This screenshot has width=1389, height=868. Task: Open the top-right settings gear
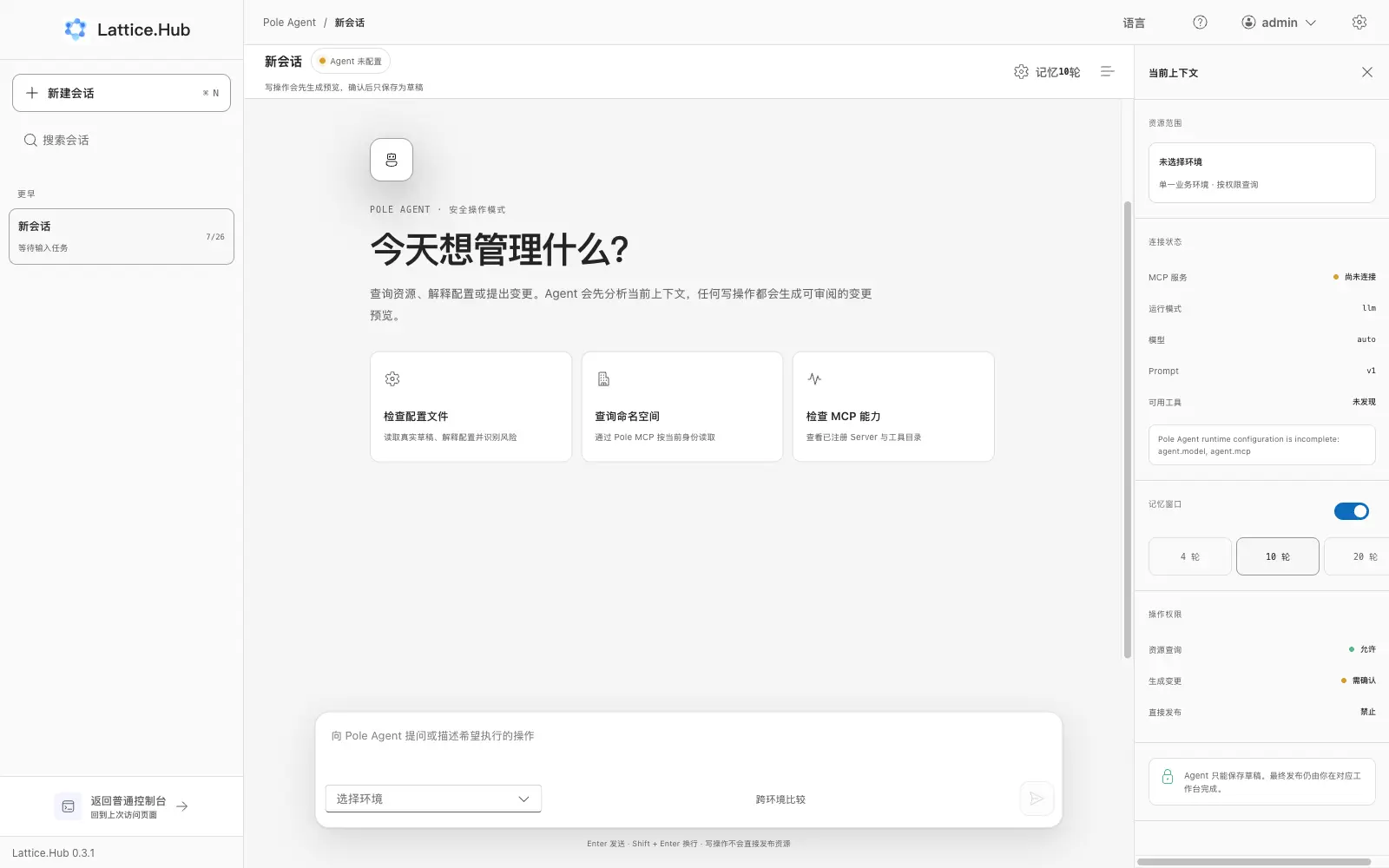click(x=1359, y=23)
